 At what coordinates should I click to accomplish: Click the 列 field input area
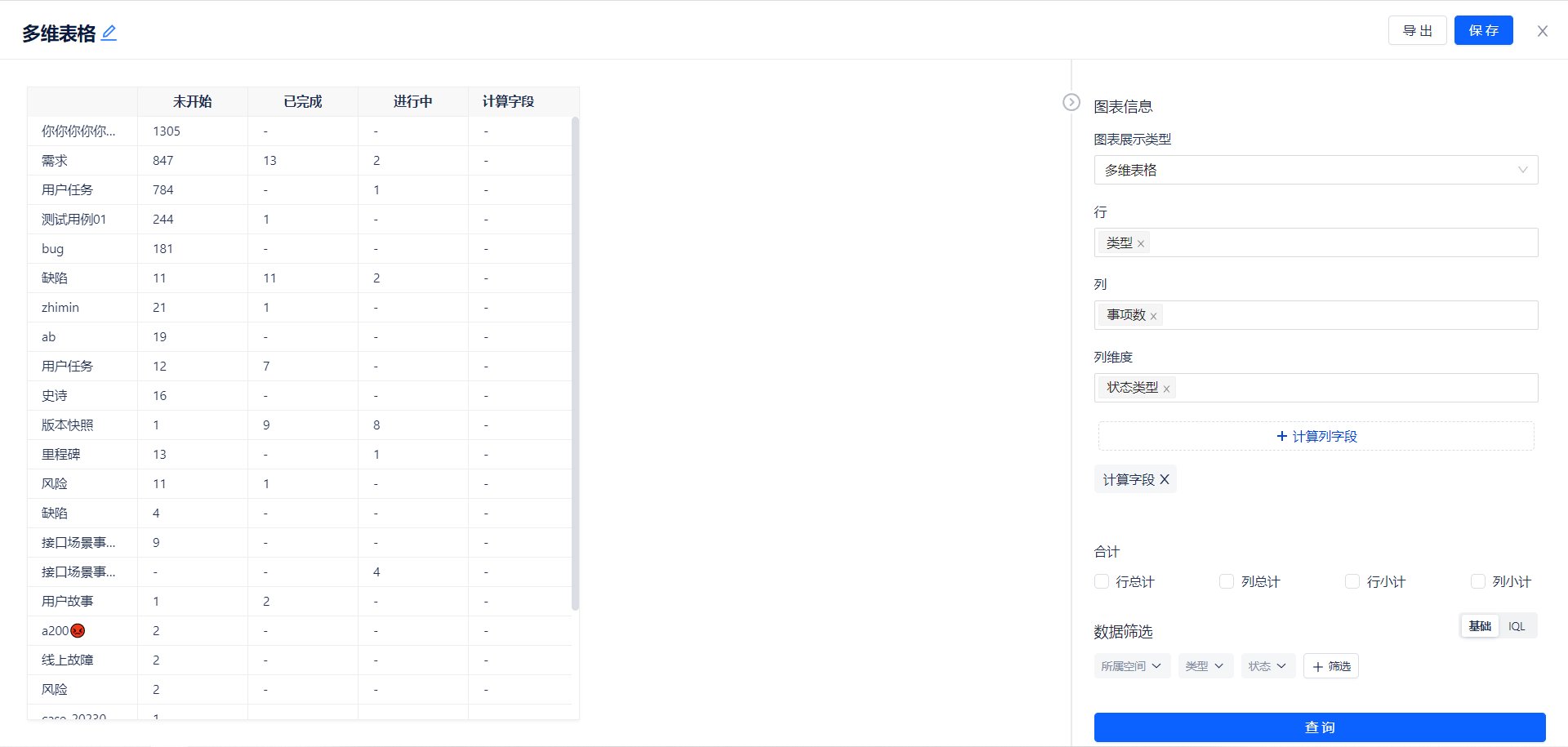click(1316, 315)
